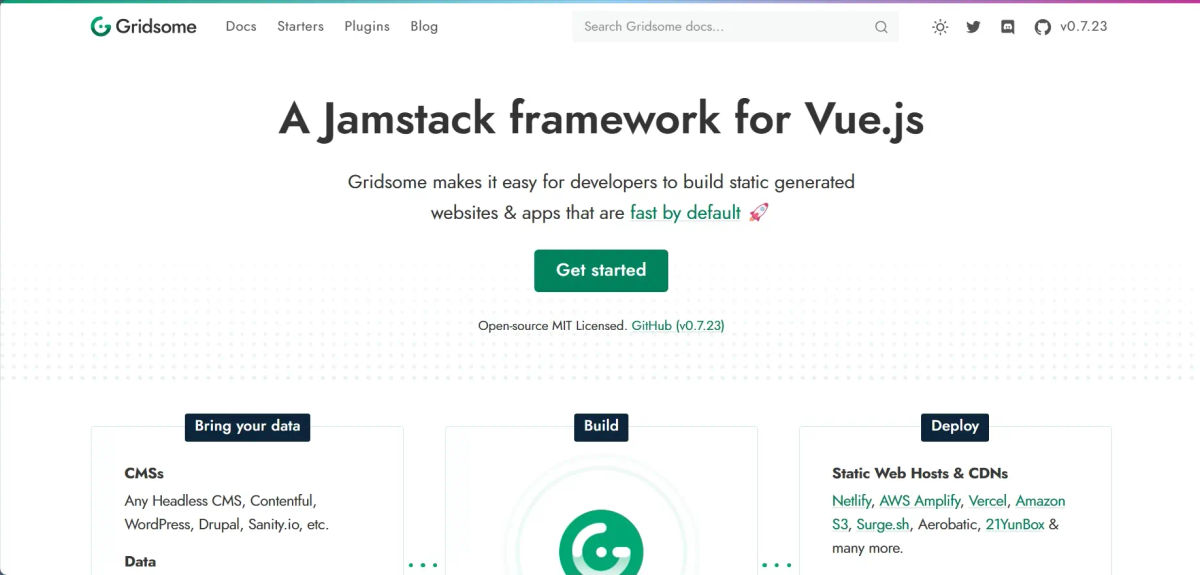Image resolution: width=1200 pixels, height=575 pixels.
Task: Focus the Search Gridsome docs field
Action: coord(735,27)
